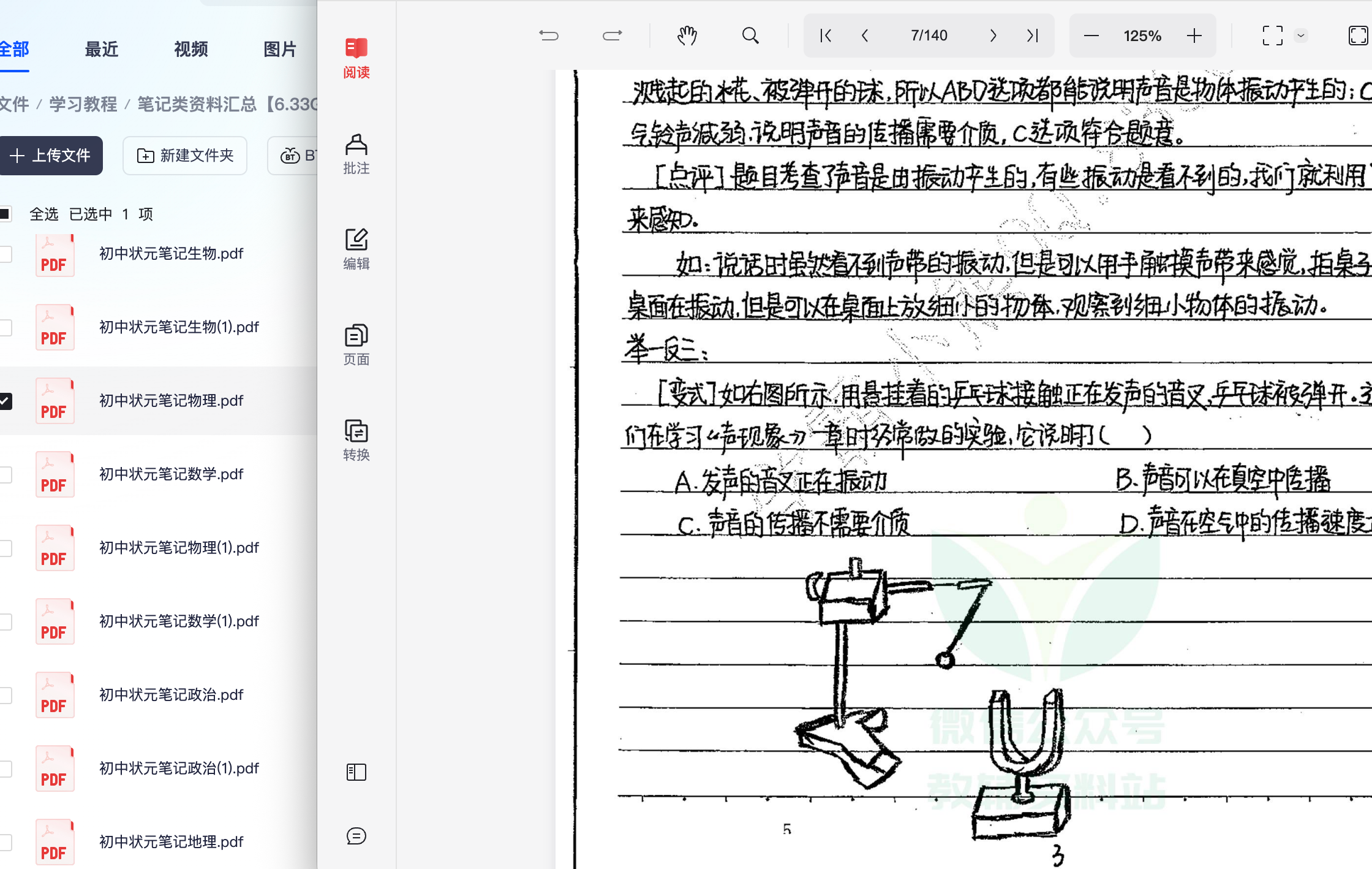Viewport: 1372px width, 869px height.
Task: Click the undo arrow
Action: 549,36
